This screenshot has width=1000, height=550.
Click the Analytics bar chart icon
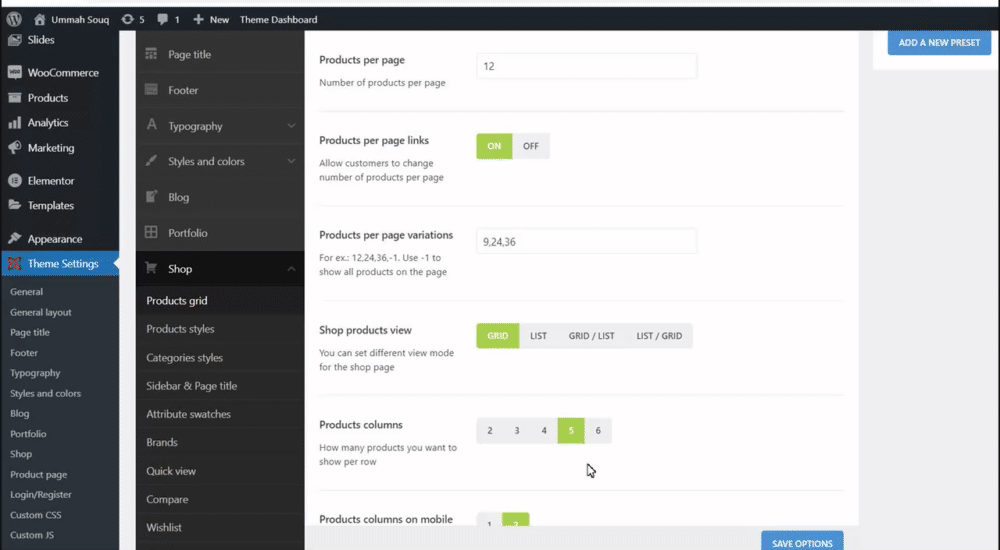[14, 123]
